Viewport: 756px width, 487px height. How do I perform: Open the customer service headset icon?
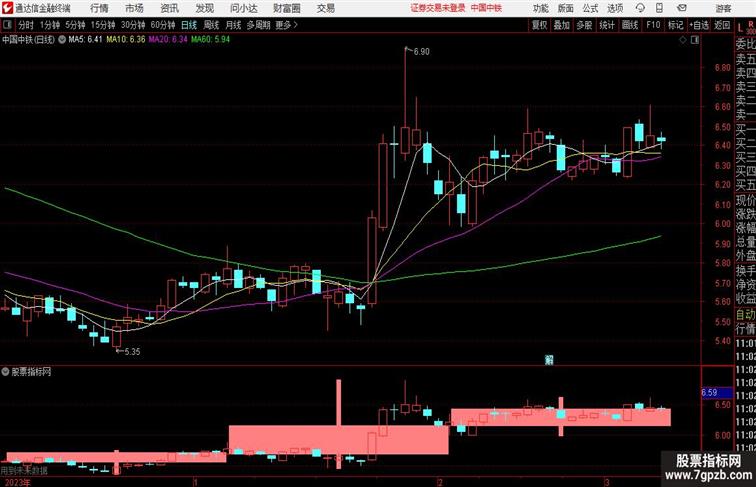(x=640, y=8)
